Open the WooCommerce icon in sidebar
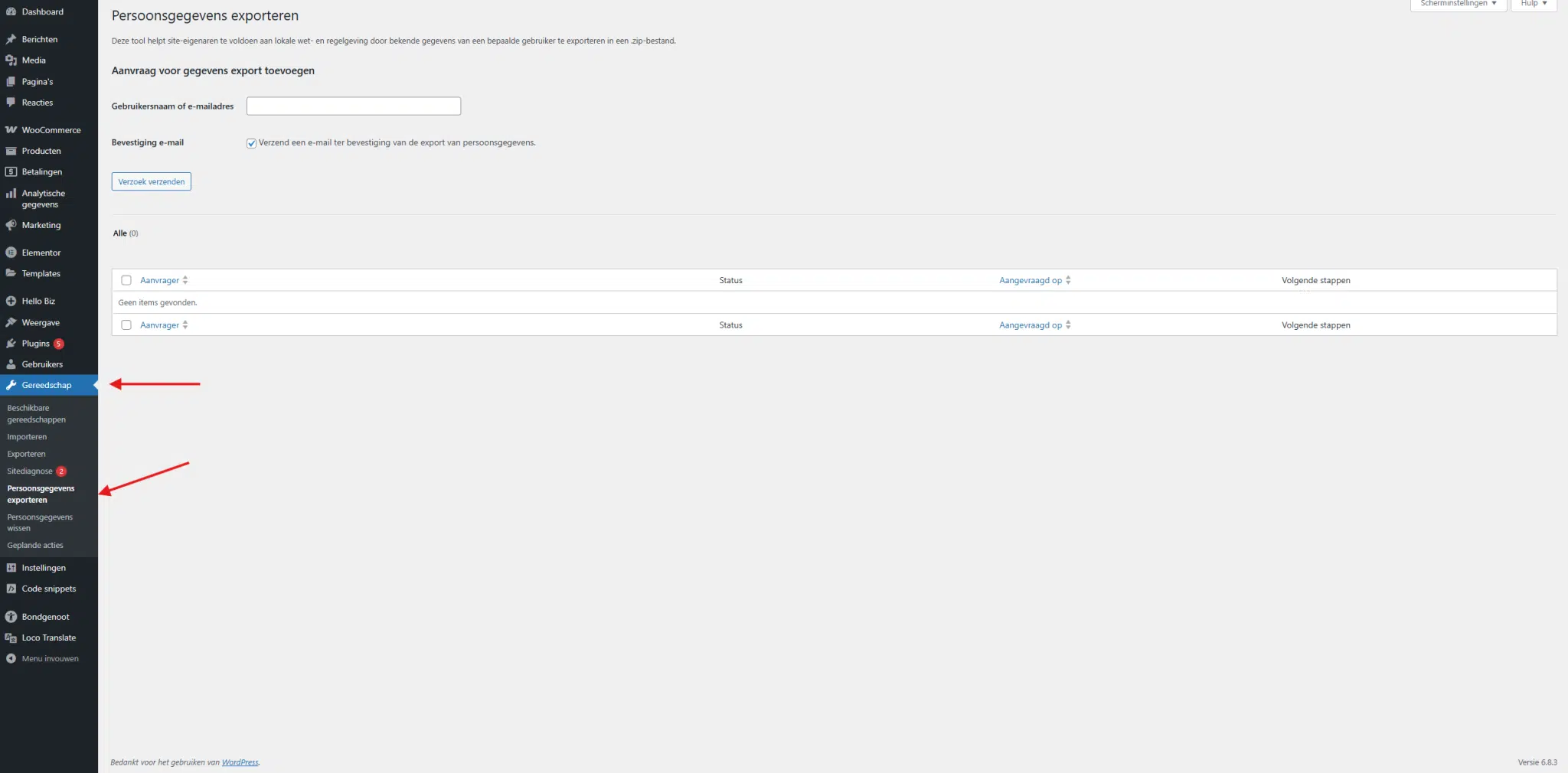1568x773 pixels. pos(11,130)
